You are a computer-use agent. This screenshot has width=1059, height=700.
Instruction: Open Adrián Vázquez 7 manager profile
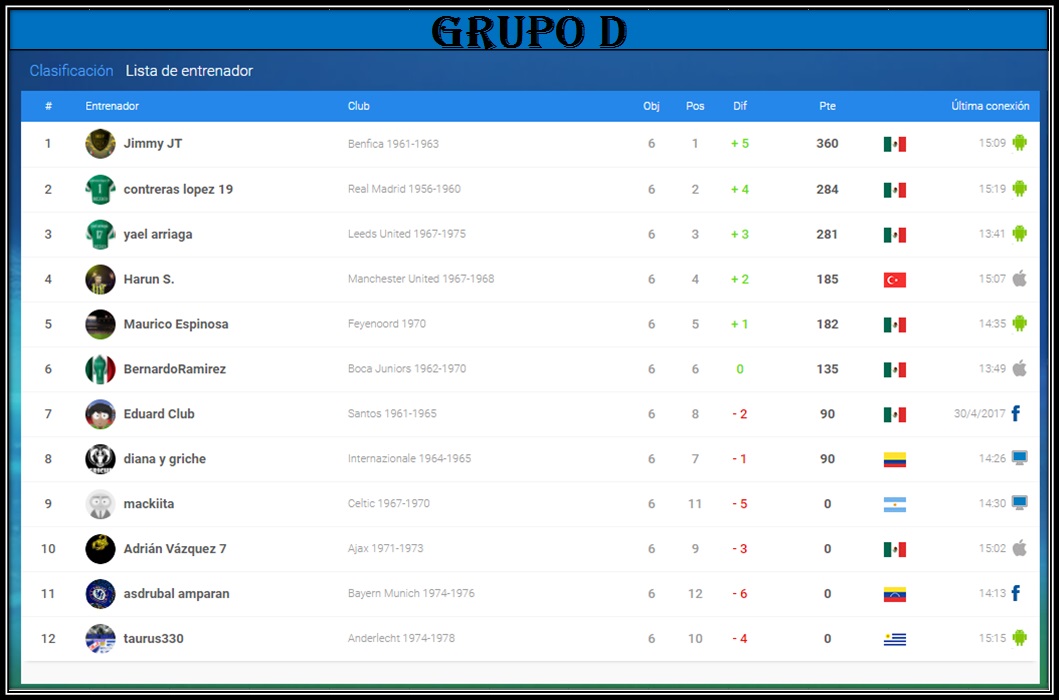point(175,549)
